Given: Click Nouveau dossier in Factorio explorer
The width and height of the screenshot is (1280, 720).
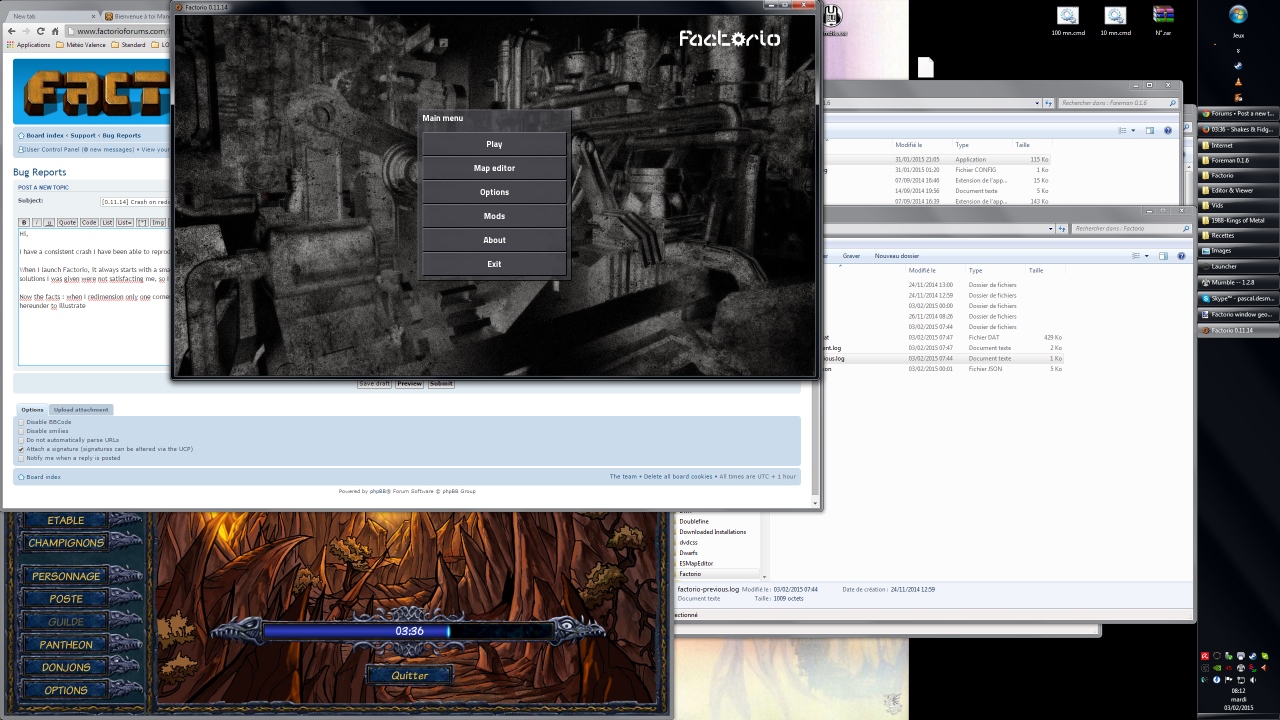Looking at the screenshot, I should click(x=897, y=256).
